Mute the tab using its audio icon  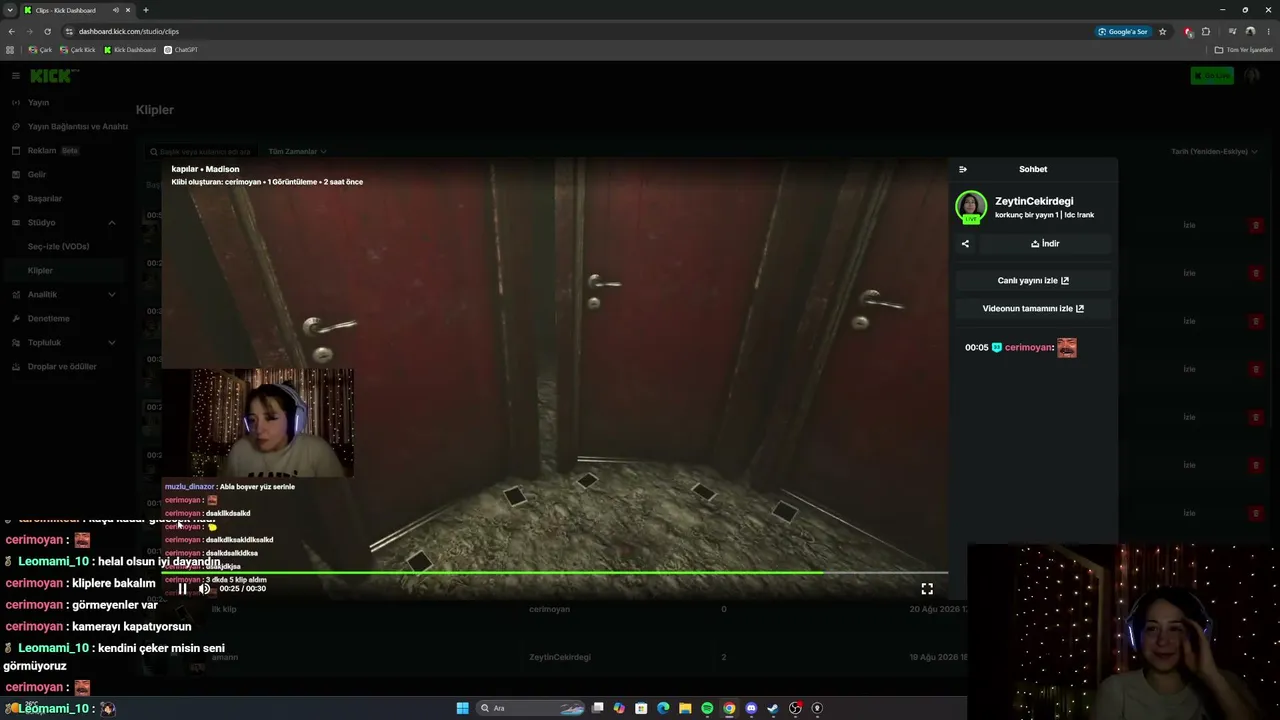(116, 10)
